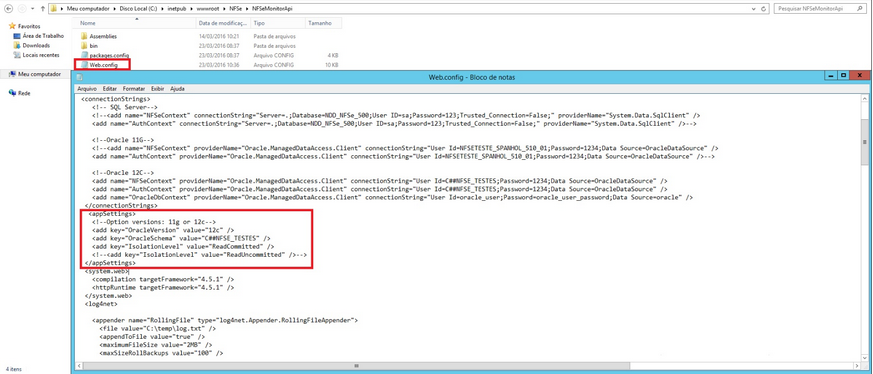Click the Notepad icon in the title bar
The image size is (873, 374).
80,77
